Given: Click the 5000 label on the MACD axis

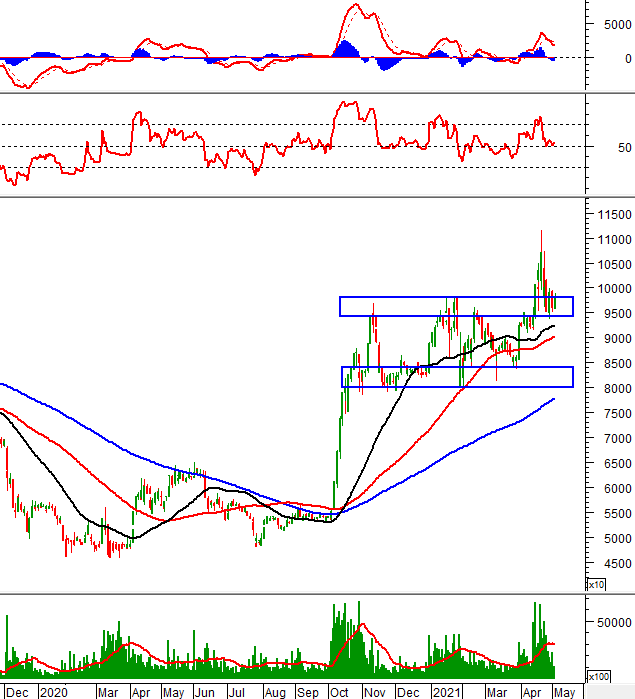Looking at the screenshot, I should coord(618,25).
